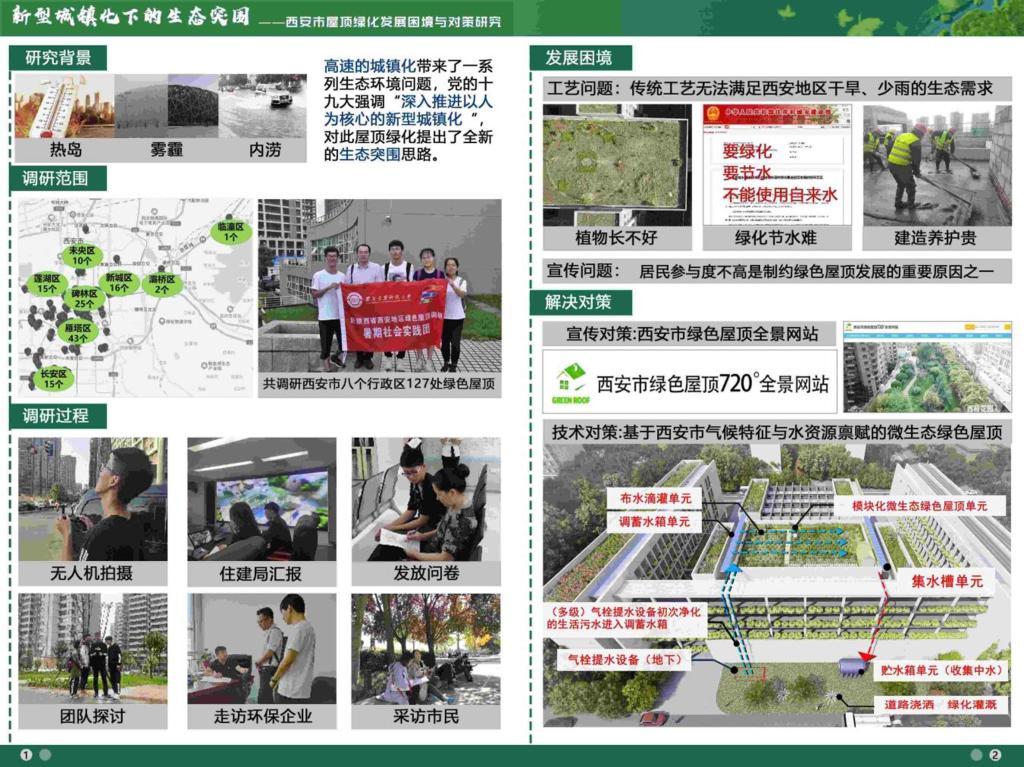Click the Green Roof house logo
The width and height of the screenshot is (1024, 767).
click(571, 381)
